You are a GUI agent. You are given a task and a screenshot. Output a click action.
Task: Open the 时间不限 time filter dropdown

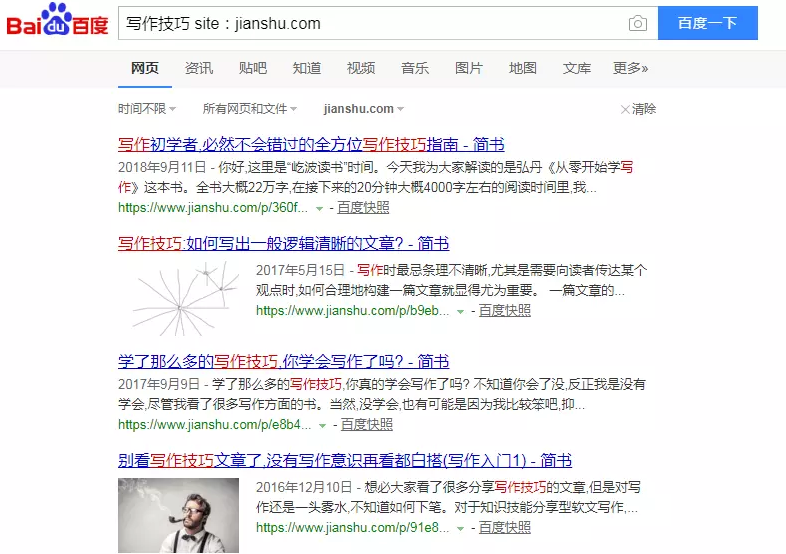(x=147, y=109)
